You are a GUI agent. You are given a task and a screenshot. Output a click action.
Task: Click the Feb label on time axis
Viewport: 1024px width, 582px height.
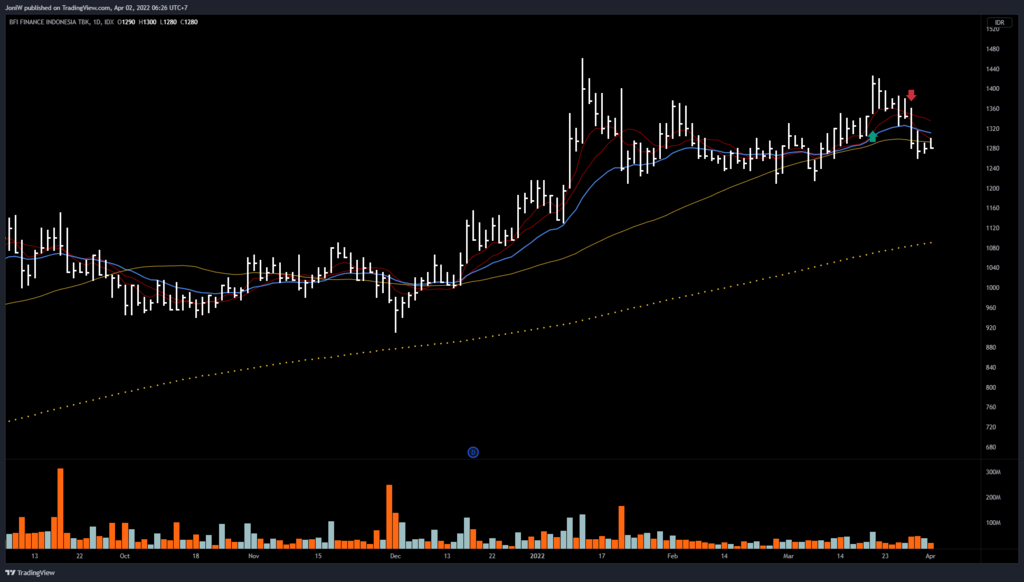pyautogui.click(x=672, y=555)
